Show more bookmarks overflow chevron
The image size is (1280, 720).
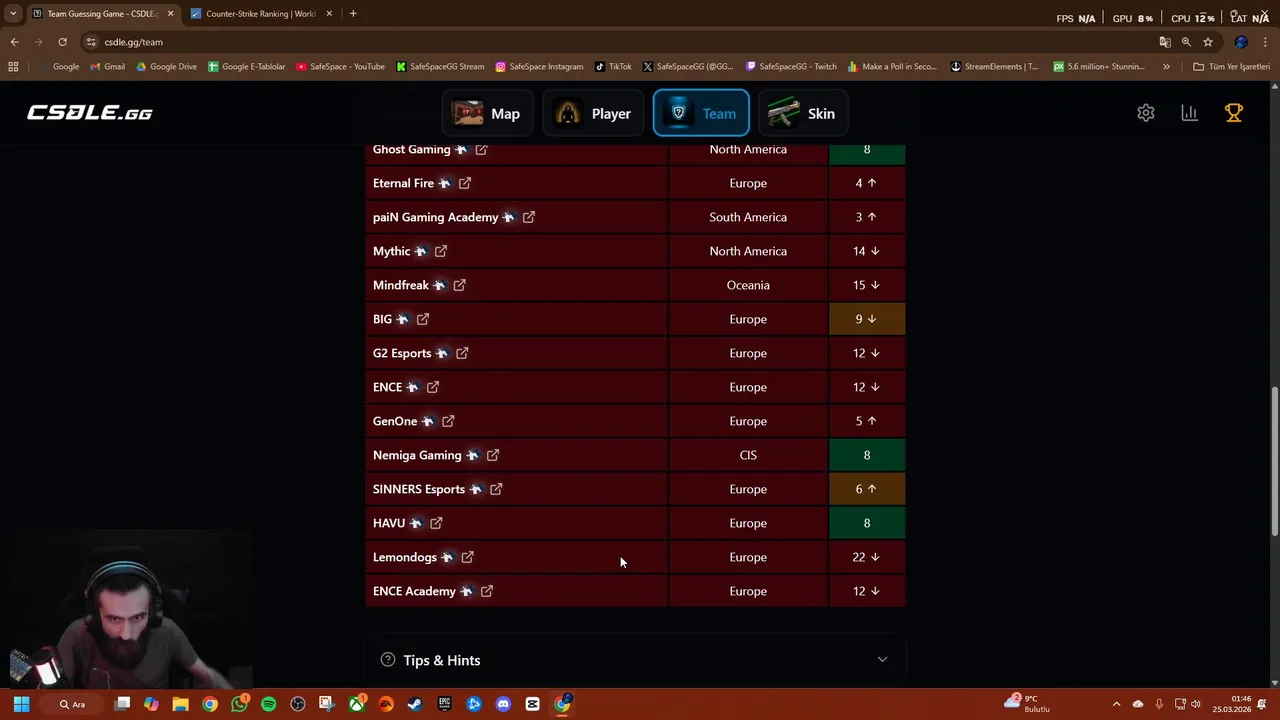1166,67
